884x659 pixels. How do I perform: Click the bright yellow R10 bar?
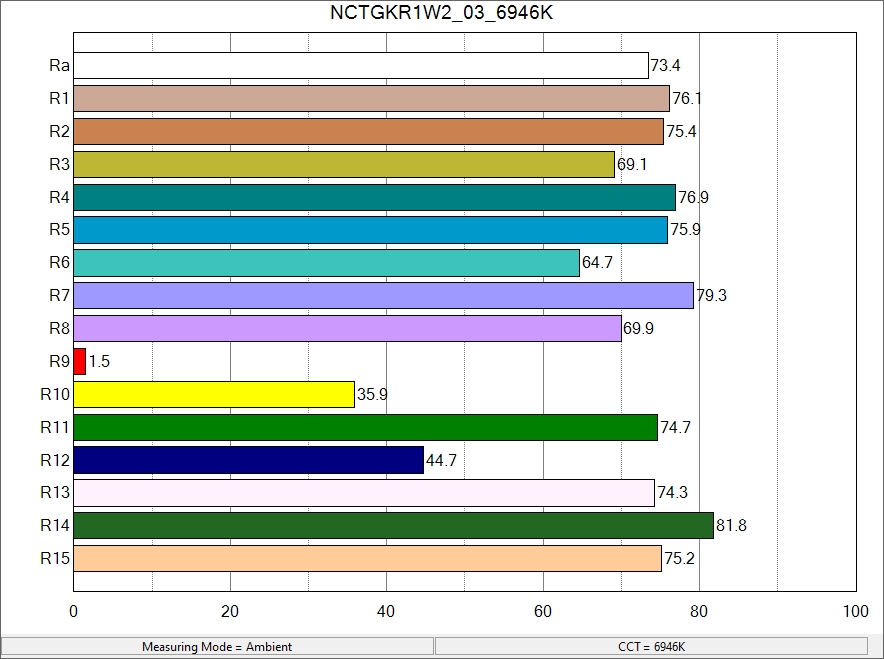pyautogui.click(x=214, y=394)
